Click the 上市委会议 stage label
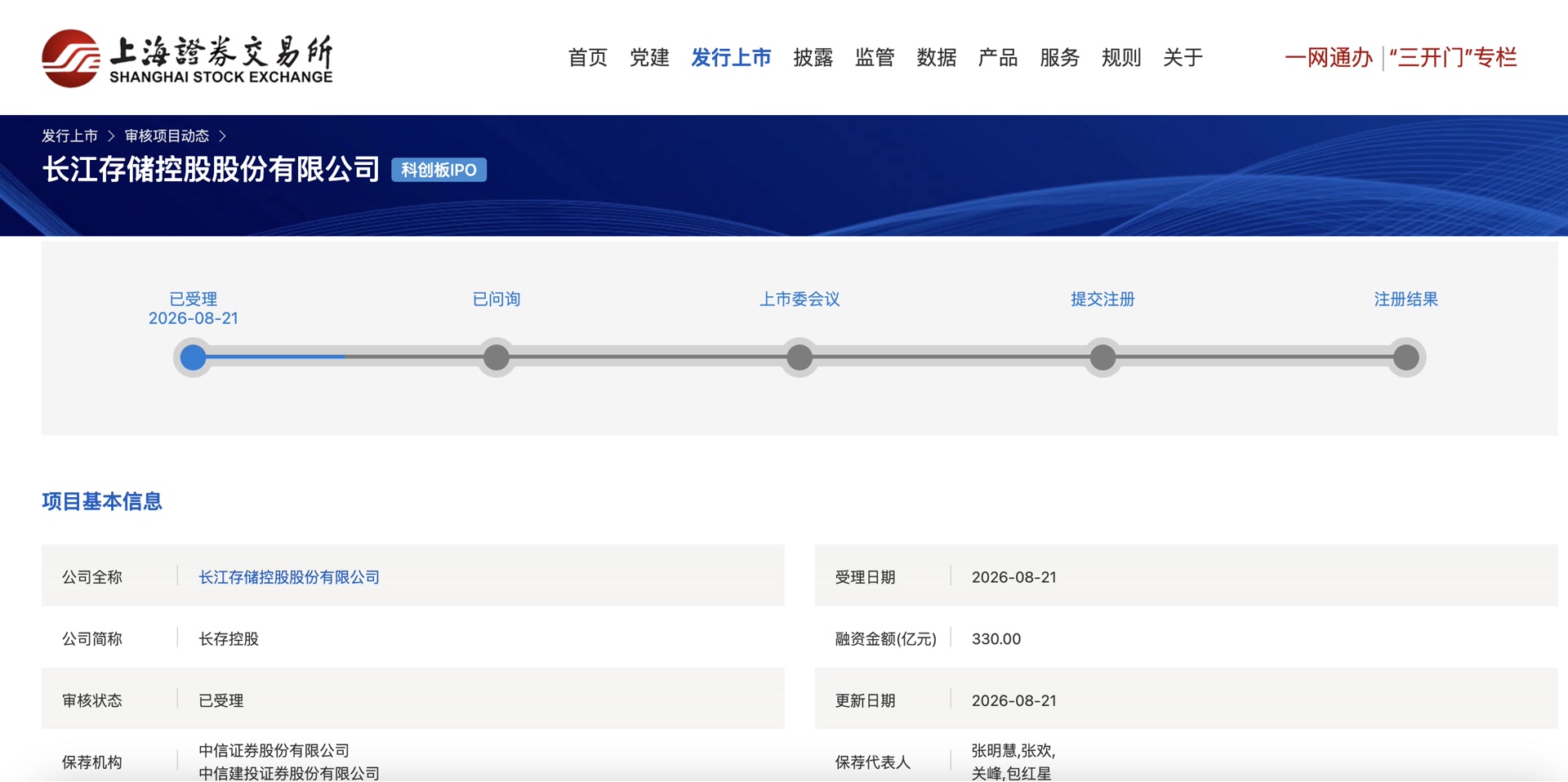The image size is (1568, 782). click(800, 299)
